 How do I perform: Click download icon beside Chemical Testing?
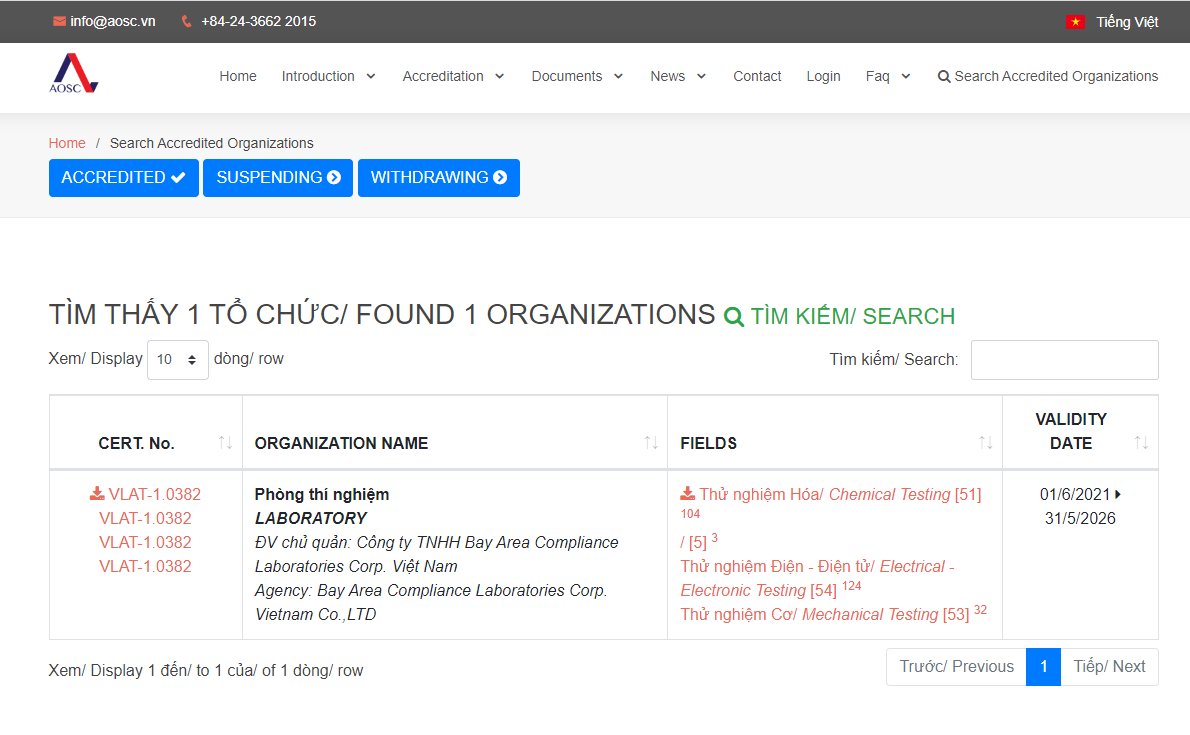coord(688,494)
